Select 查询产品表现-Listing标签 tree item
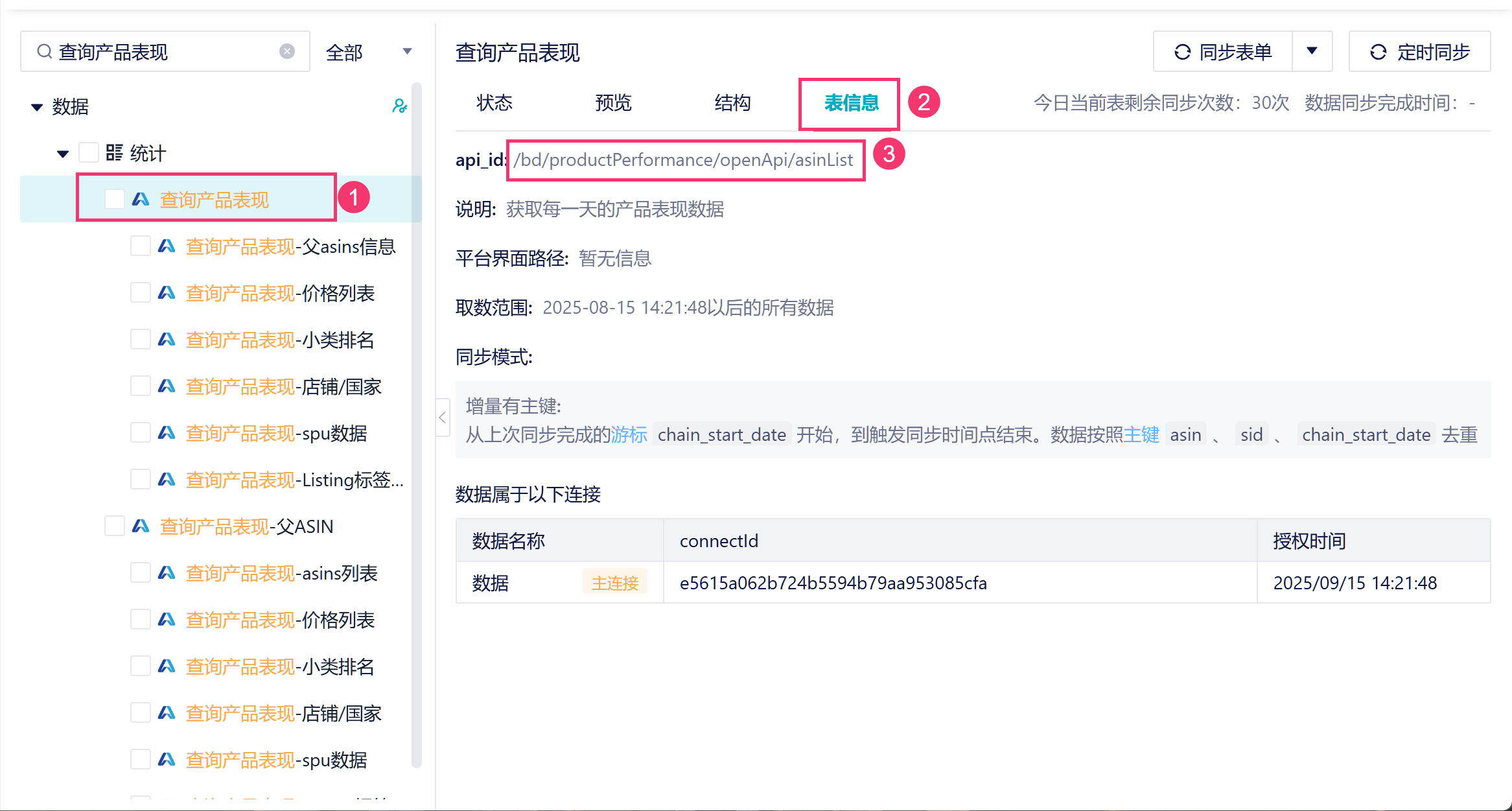The width and height of the screenshot is (1512, 811). [x=294, y=480]
